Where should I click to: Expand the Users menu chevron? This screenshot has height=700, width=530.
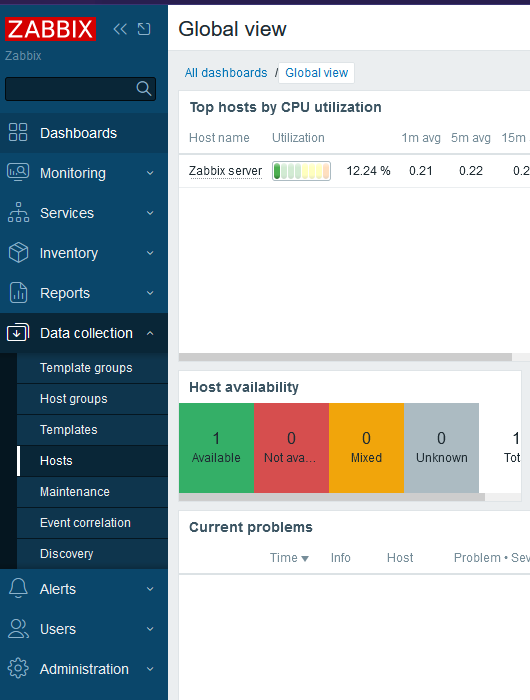pyautogui.click(x=150, y=629)
